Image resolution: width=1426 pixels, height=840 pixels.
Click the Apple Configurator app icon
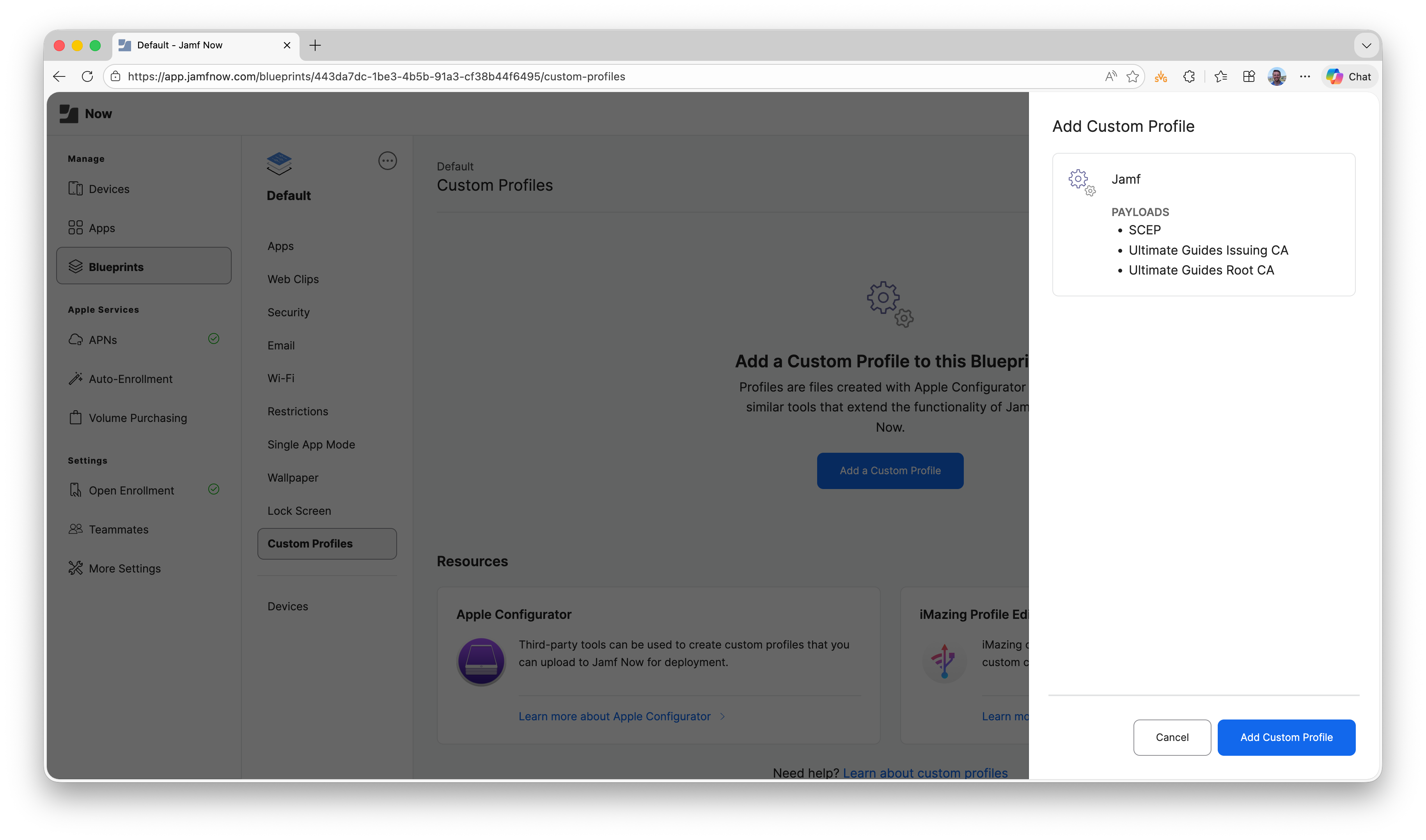480,661
